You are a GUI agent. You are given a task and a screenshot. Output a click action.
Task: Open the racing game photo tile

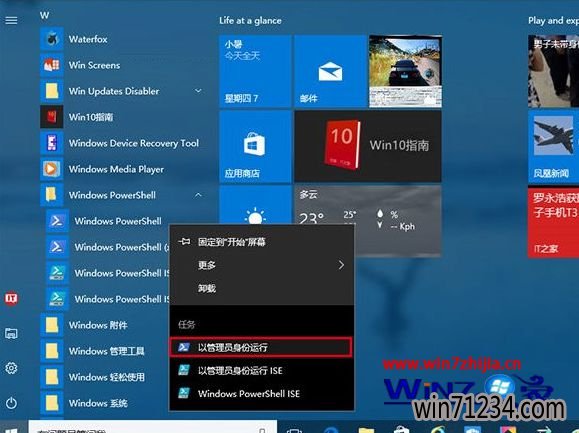click(405, 71)
